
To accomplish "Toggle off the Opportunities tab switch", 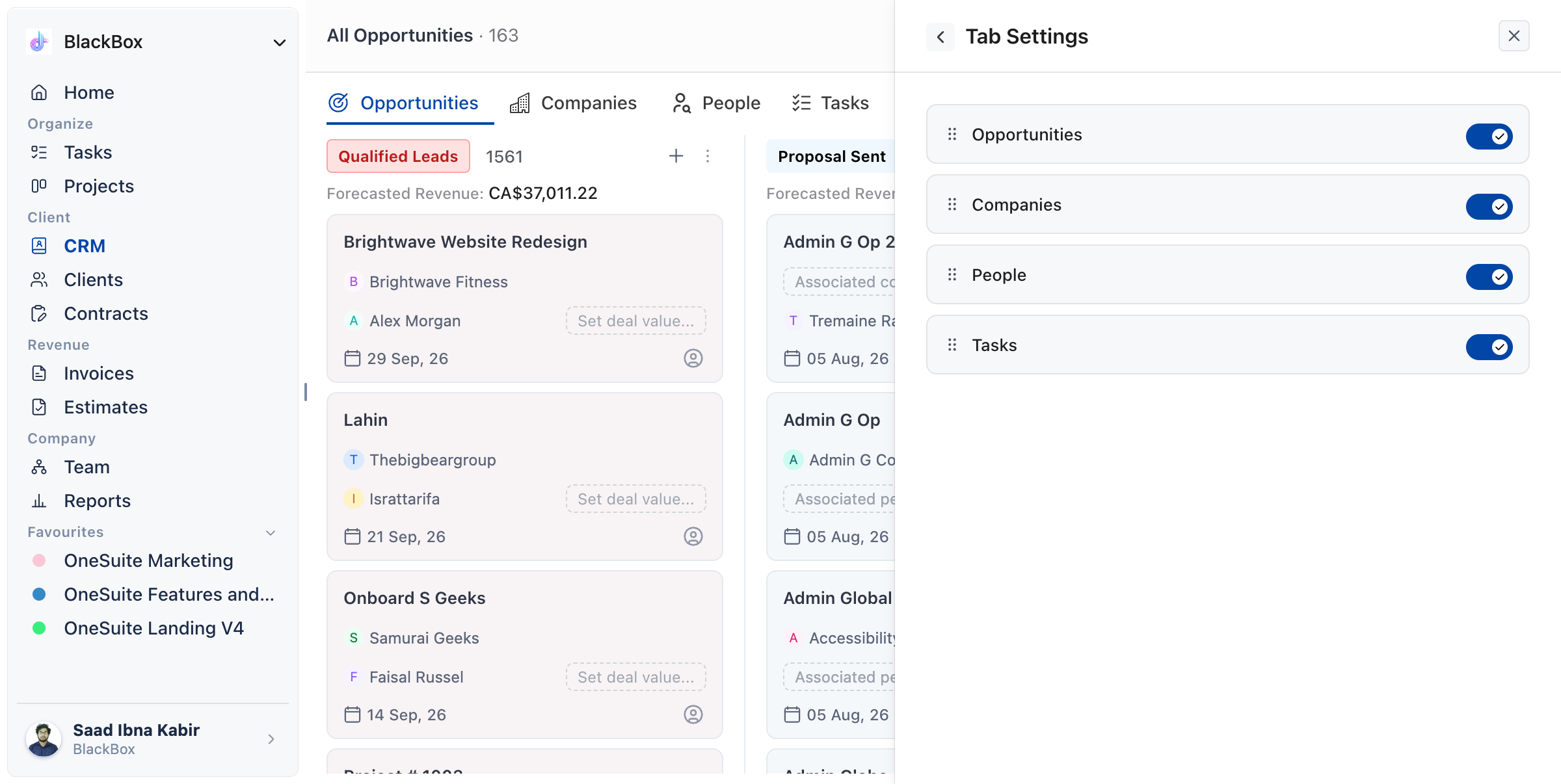I will (x=1489, y=136).
